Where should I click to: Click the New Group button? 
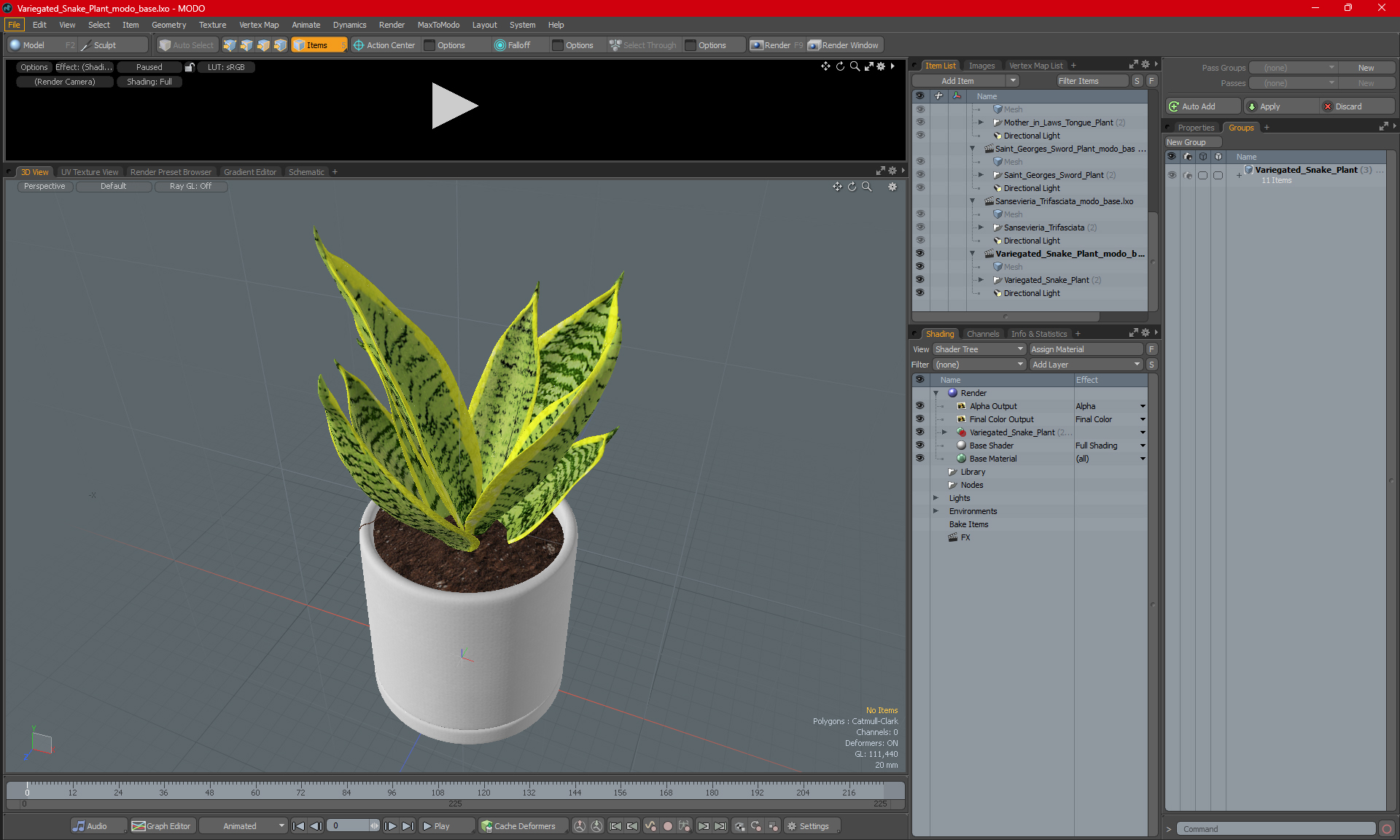coord(1192,142)
